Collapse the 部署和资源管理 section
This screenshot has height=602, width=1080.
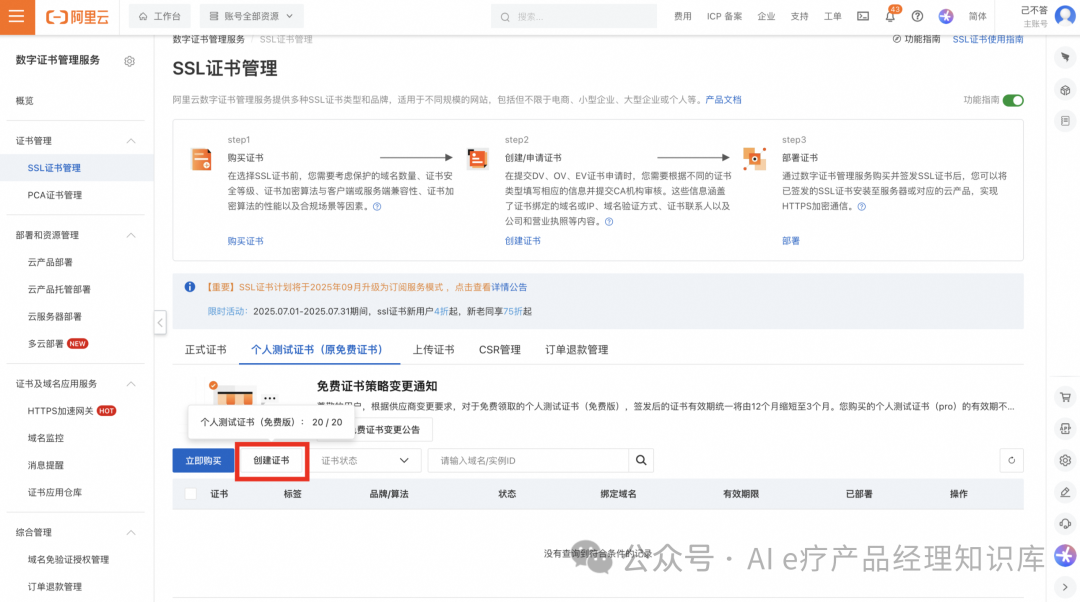click(x=131, y=236)
